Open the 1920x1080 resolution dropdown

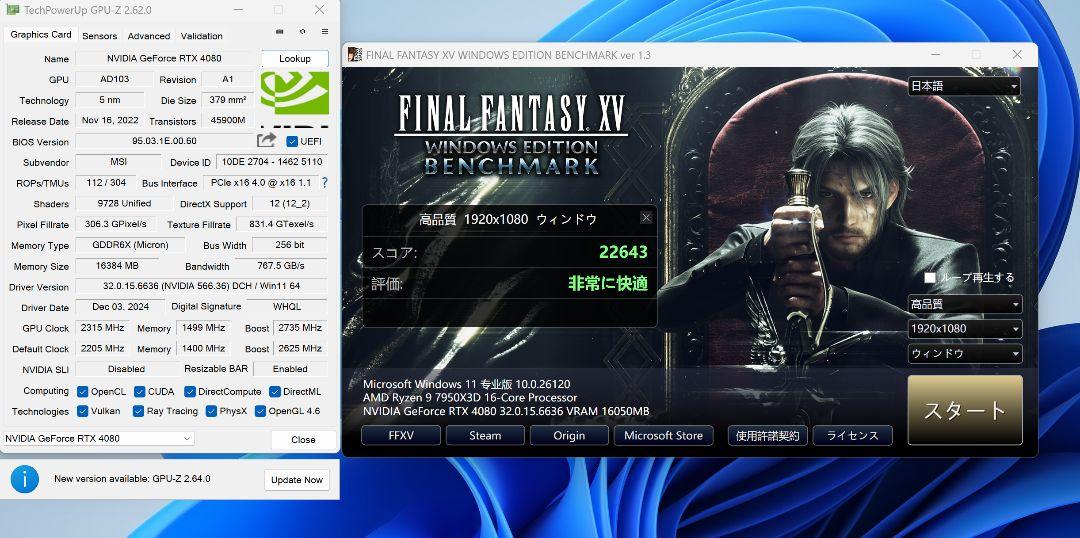coord(965,329)
